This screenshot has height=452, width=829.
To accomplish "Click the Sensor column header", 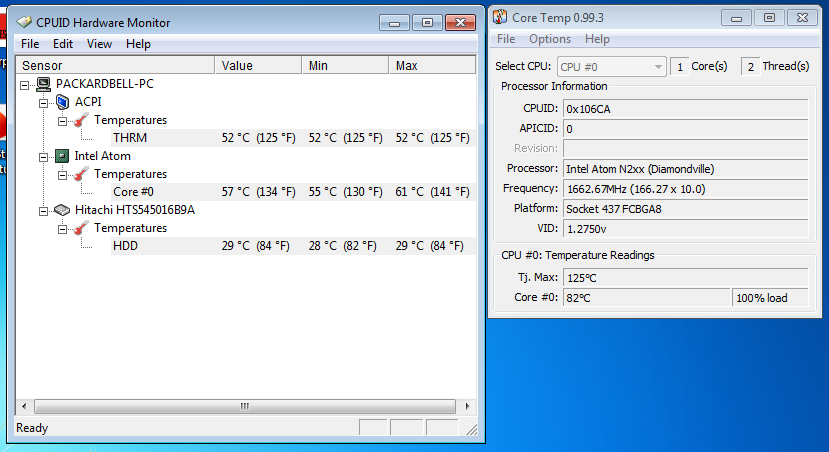I will [115, 65].
